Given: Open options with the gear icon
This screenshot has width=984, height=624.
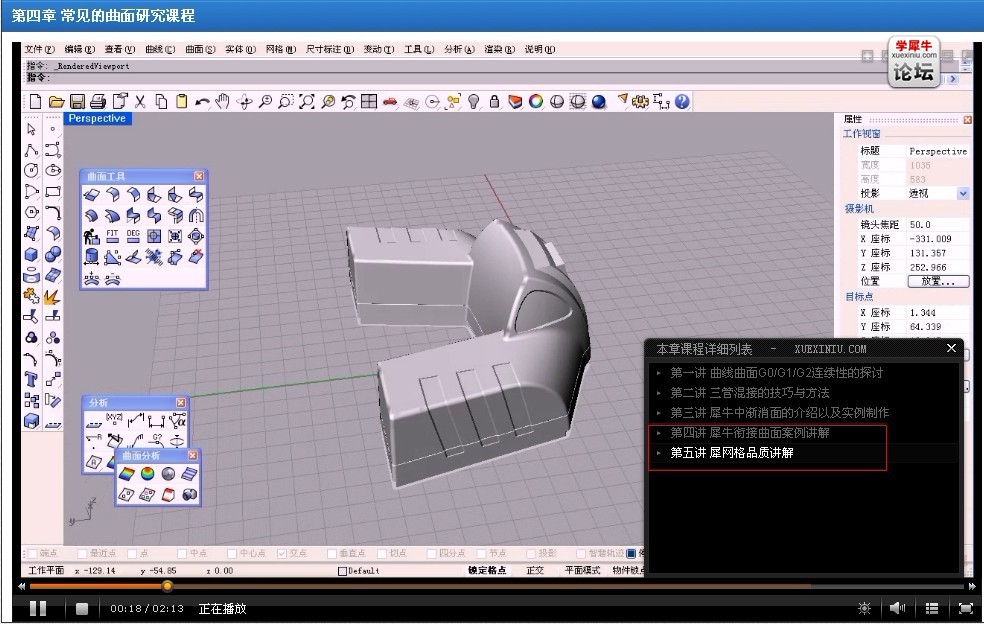Looking at the screenshot, I should click(640, 102).
